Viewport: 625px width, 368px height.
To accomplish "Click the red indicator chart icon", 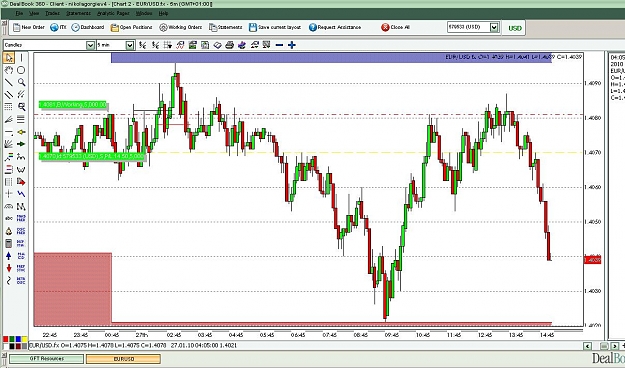I will tap(180, 45).
